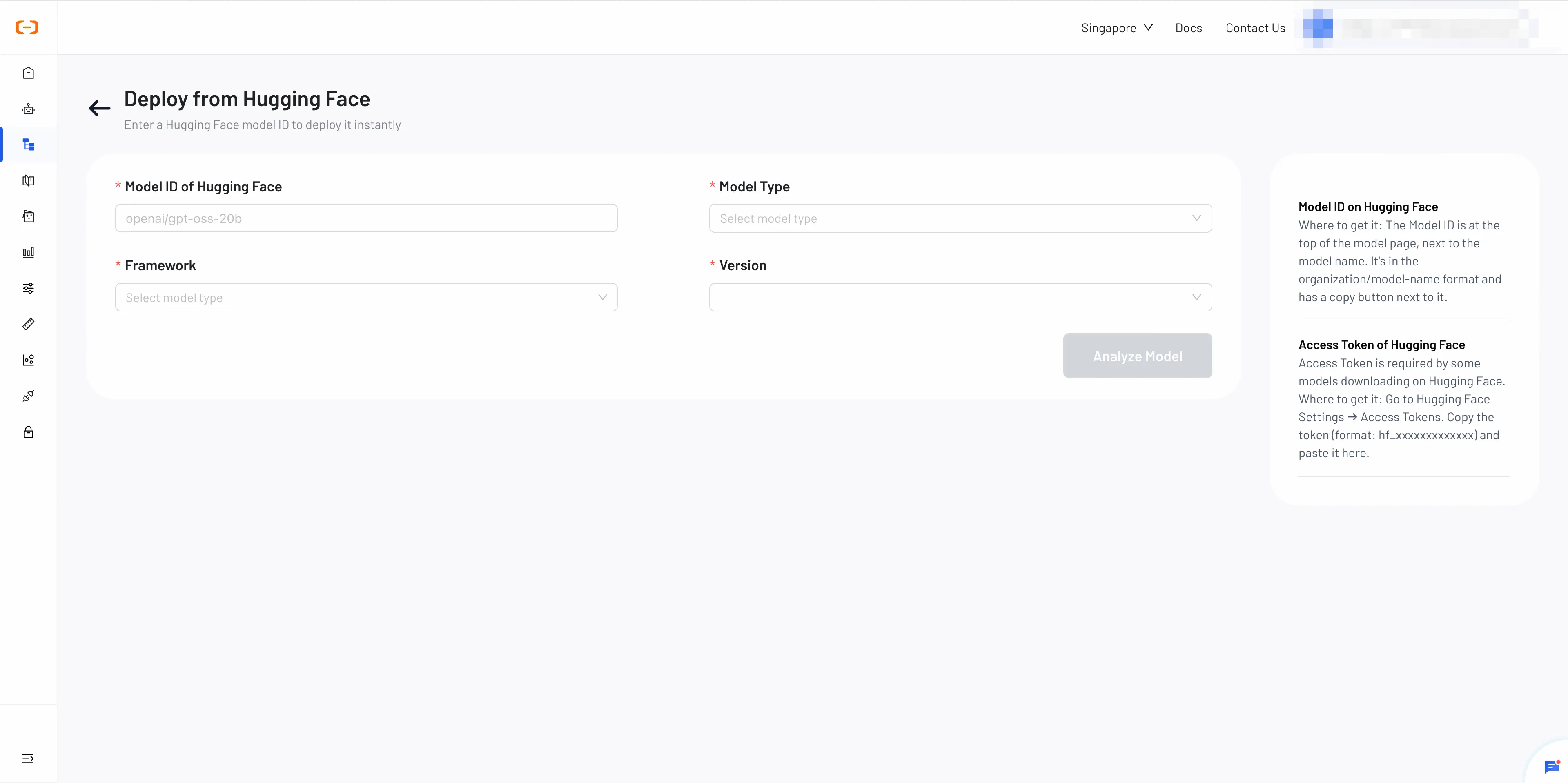Open the padlock sidebar icon

28,432
